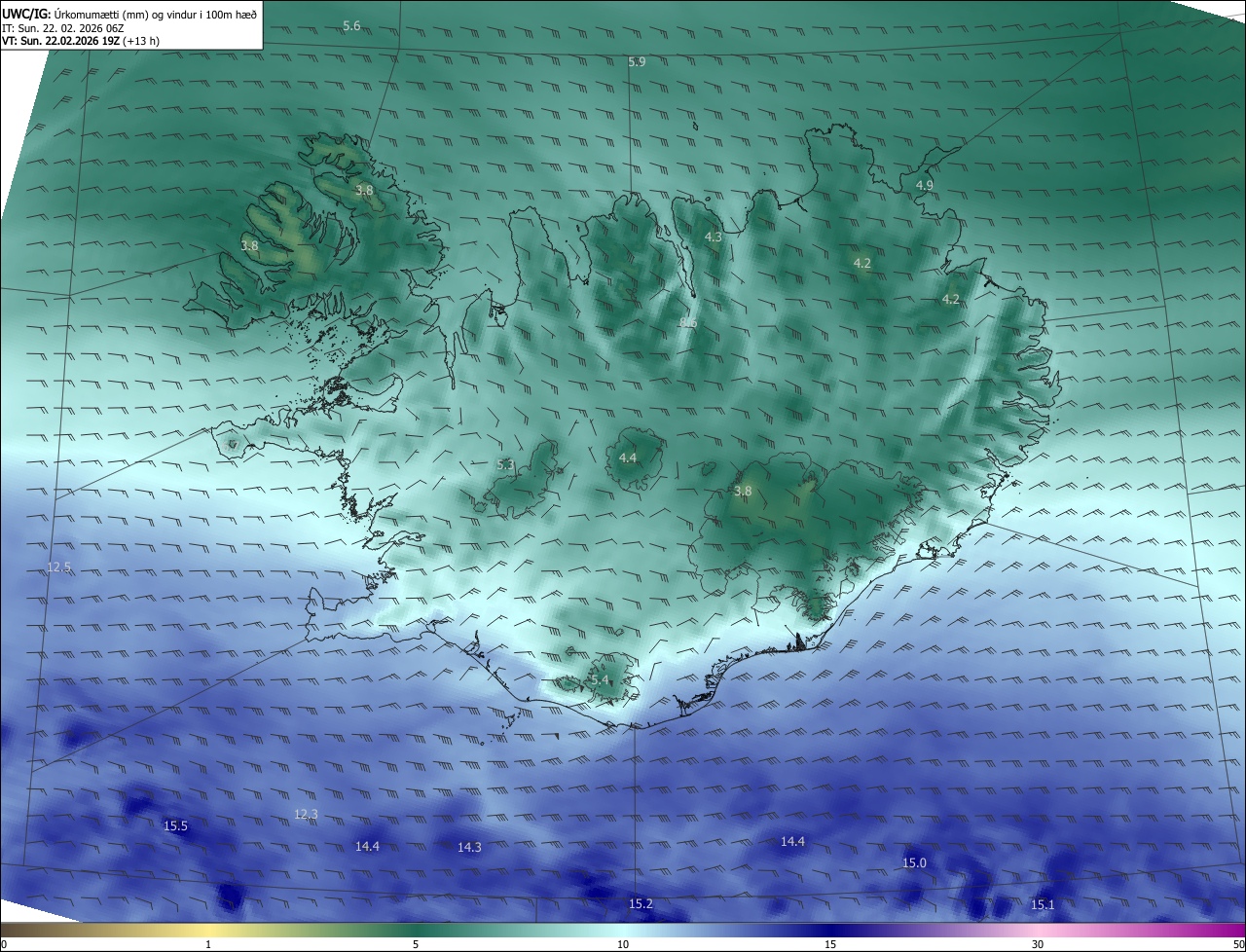Viewport: 1246px width, 952px height.
Task: Click the map value label 15.2
Action: click(641, 904)
